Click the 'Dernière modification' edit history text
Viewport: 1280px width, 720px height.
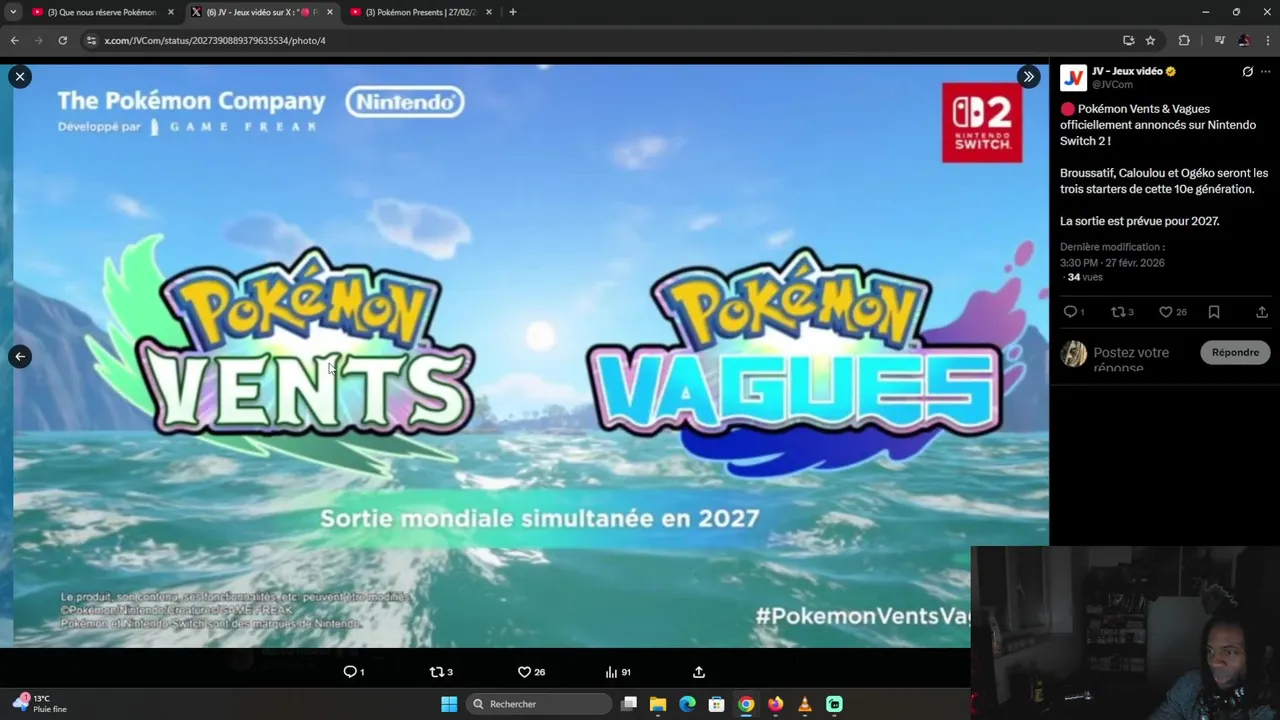tap(1112, 247)
